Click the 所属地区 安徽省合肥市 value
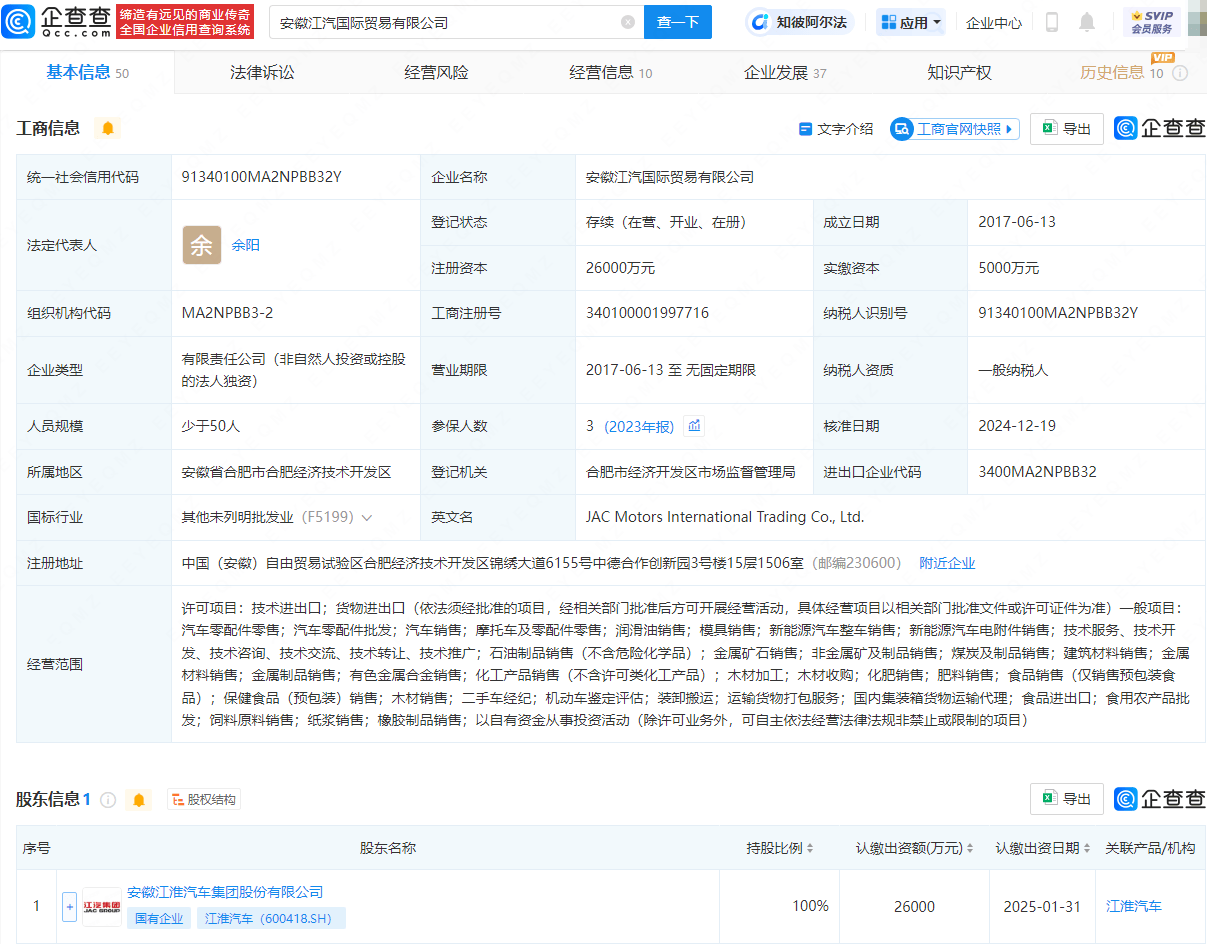The height and width of the screenshot is (944, 1207). (x=286, y=472)
